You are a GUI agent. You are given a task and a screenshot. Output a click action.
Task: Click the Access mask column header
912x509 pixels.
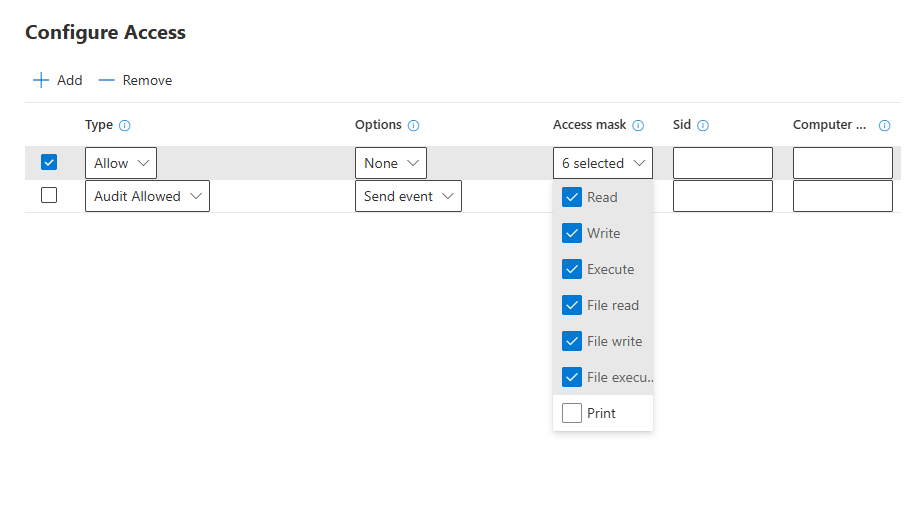(589, 124)
